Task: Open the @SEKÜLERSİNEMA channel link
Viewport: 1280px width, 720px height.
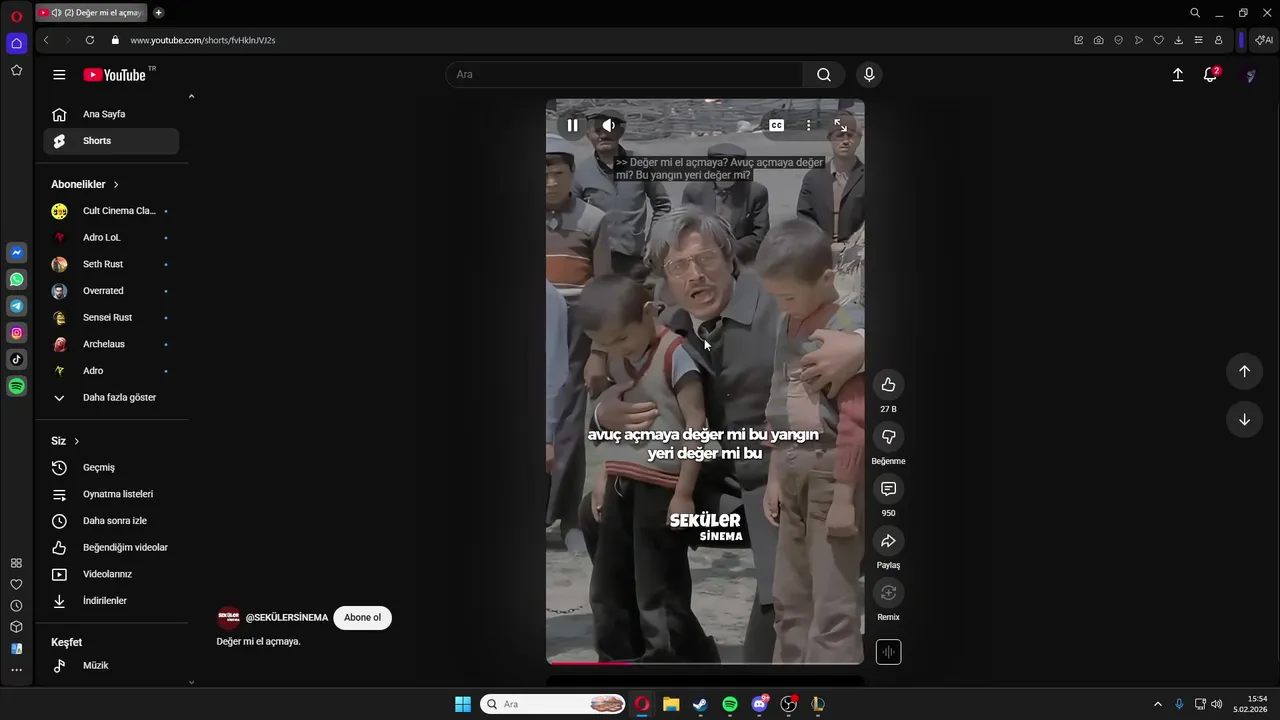Action: pyautogui.click(x=286, y=618)
